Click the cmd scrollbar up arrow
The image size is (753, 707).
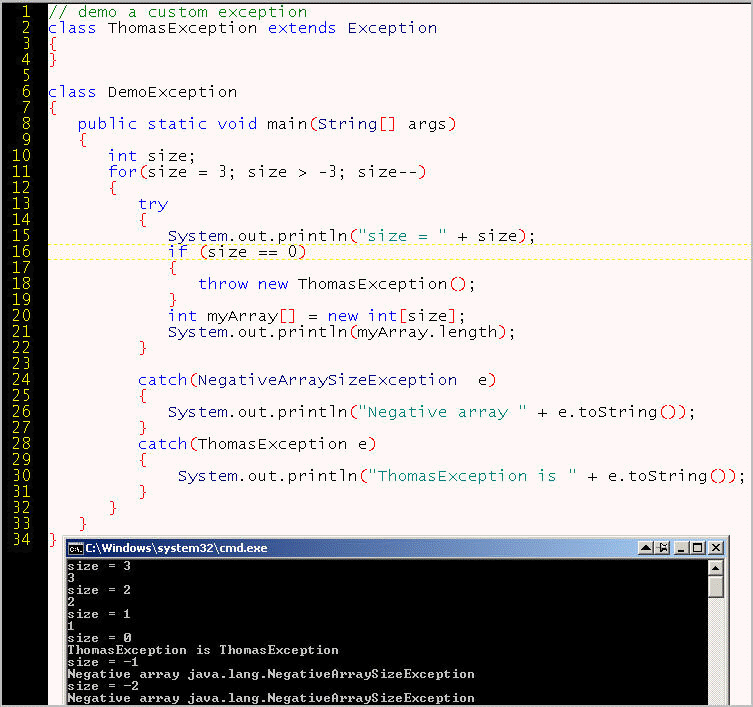pos(716,568)
